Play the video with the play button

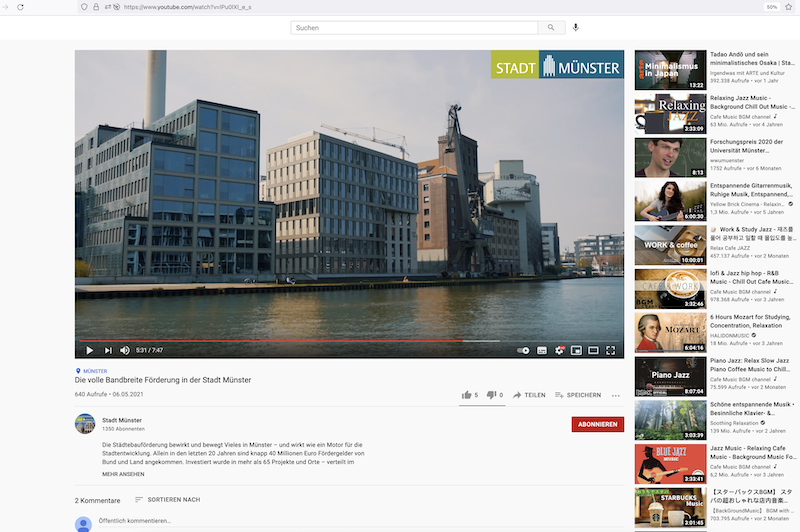click(x=89, y=350)
